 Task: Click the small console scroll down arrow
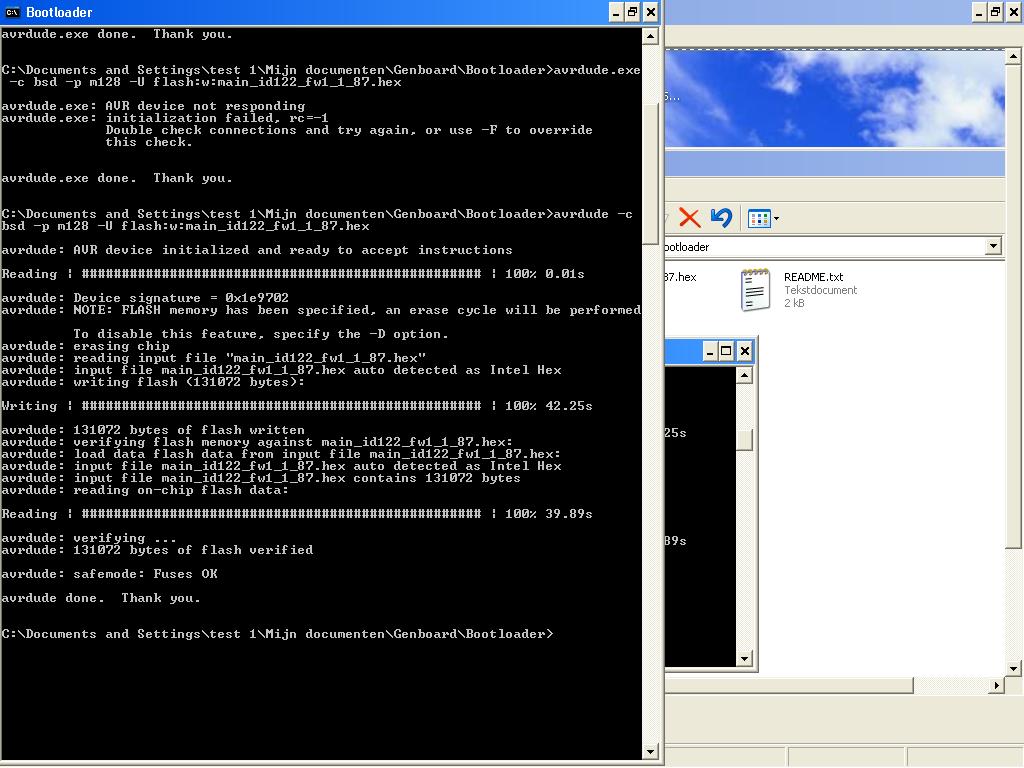pos(744,658)
